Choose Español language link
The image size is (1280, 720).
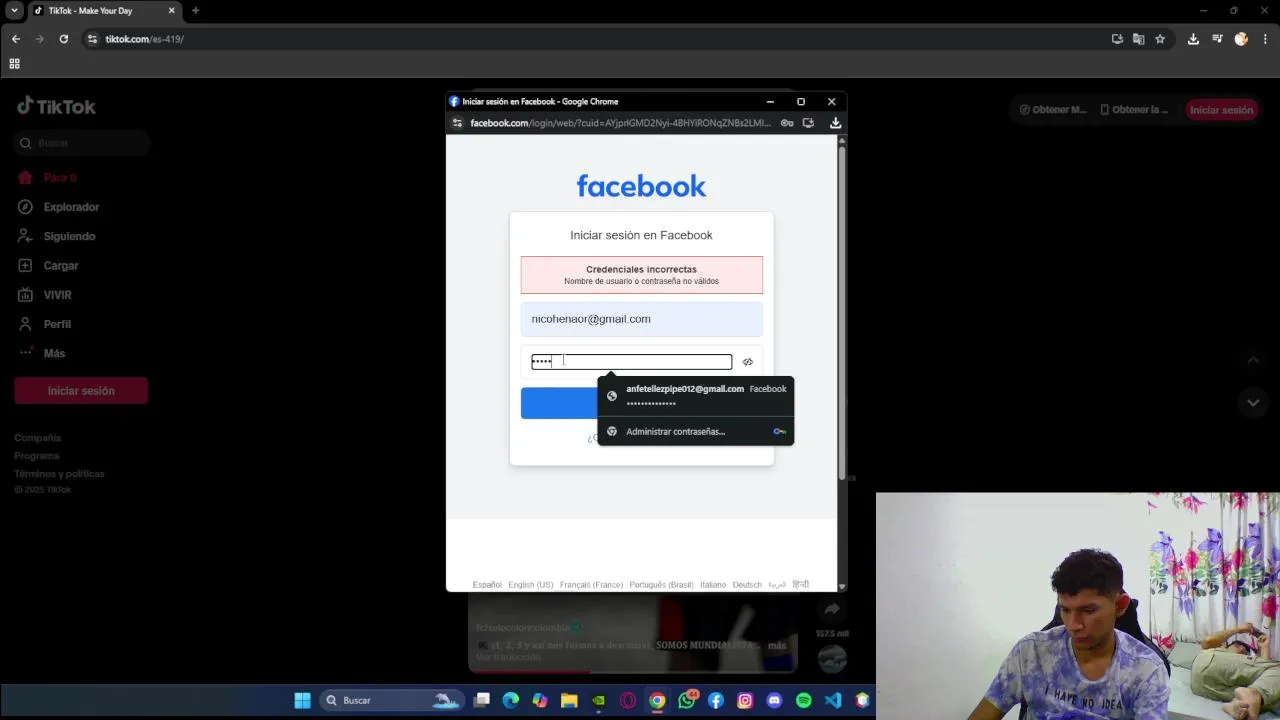point(487,585)
